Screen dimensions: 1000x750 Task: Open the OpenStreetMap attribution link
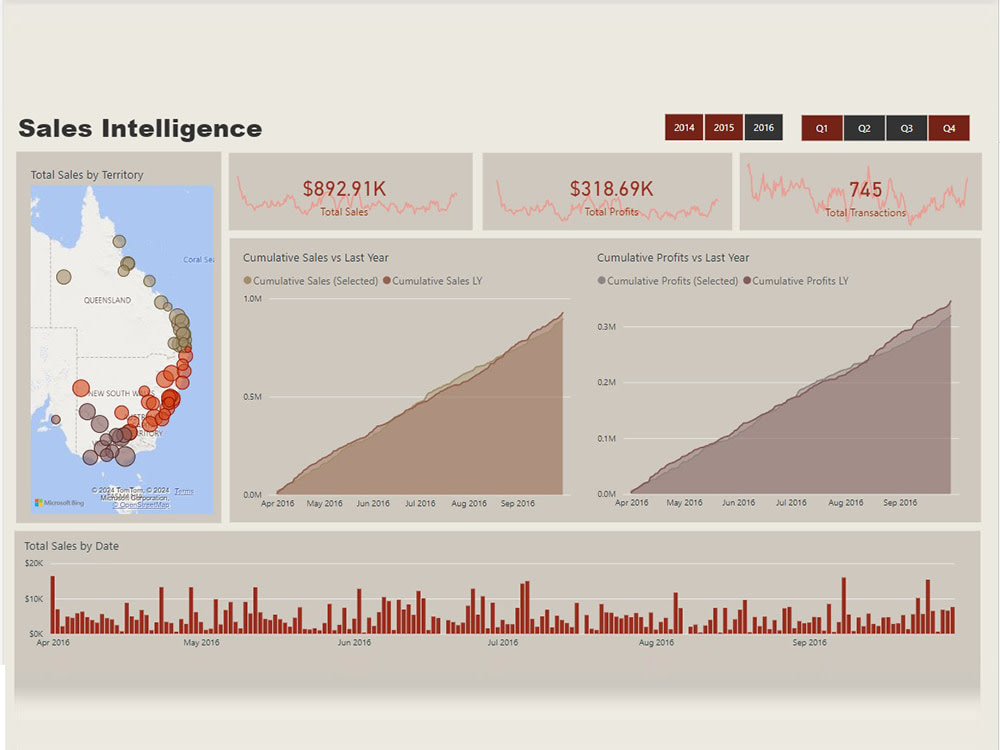click(142, 505)
